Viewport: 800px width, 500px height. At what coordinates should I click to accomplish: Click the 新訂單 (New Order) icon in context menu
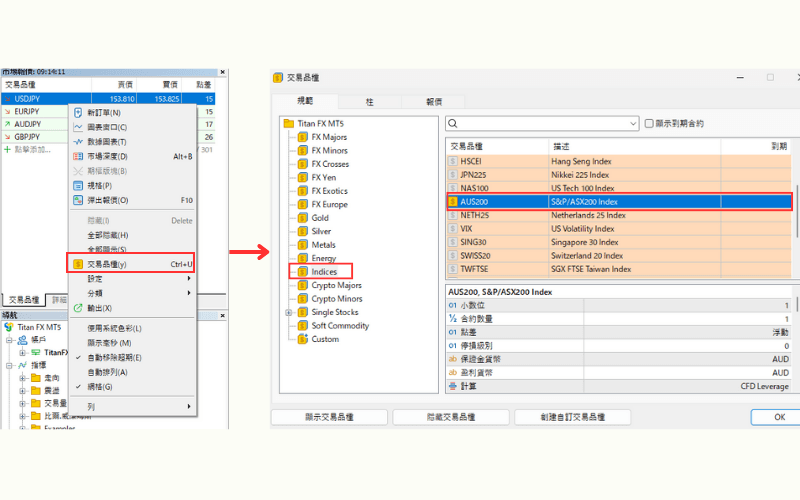point(78,113)
